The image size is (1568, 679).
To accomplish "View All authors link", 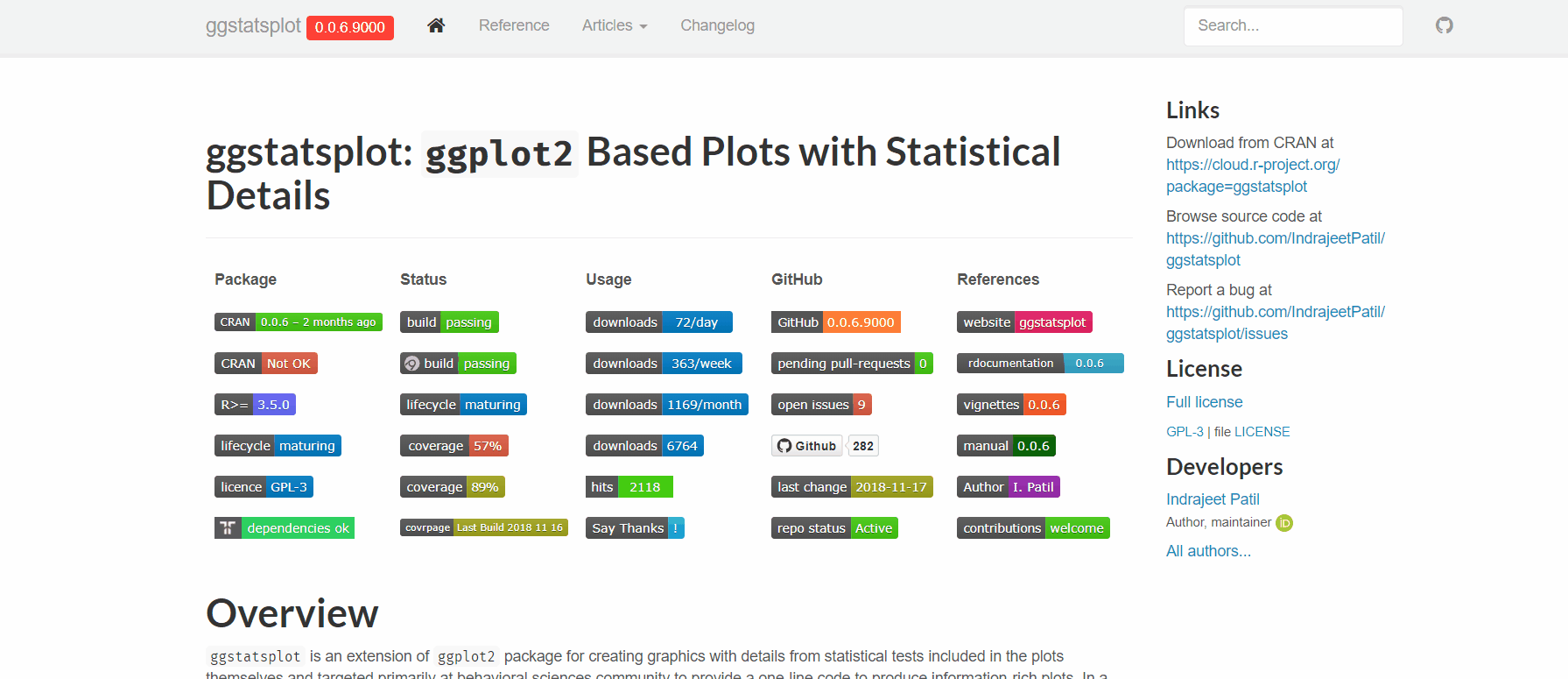I will (1208, 551).
